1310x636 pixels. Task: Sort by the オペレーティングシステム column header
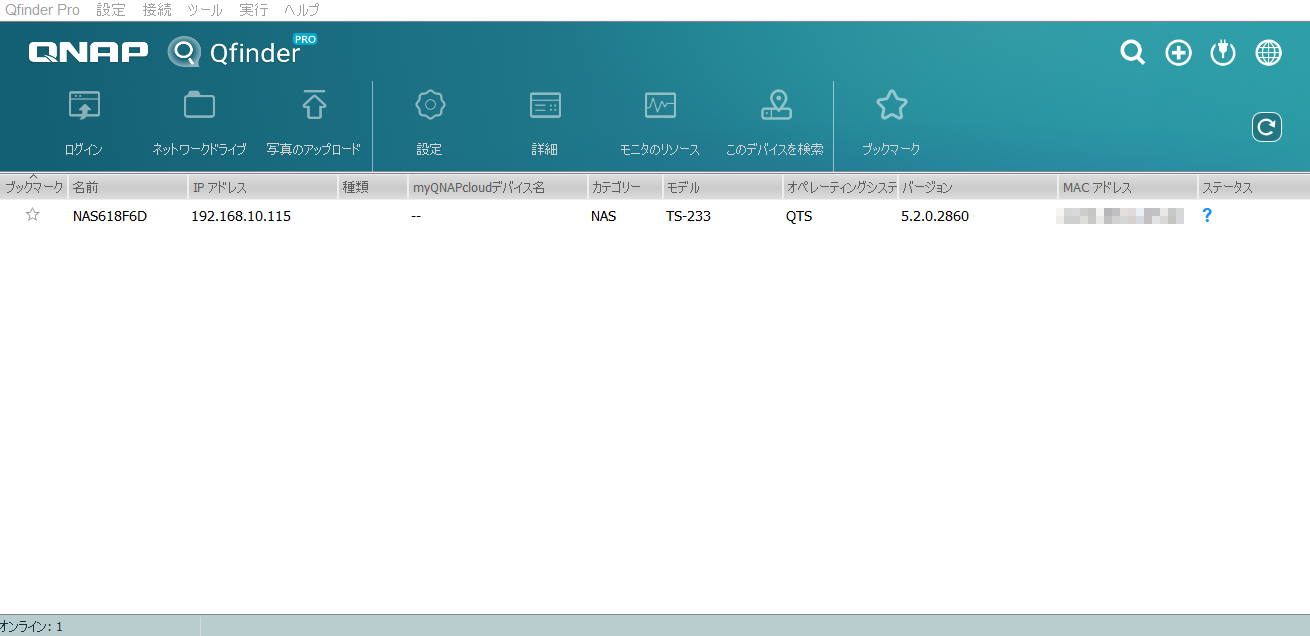tap(840, 187)
